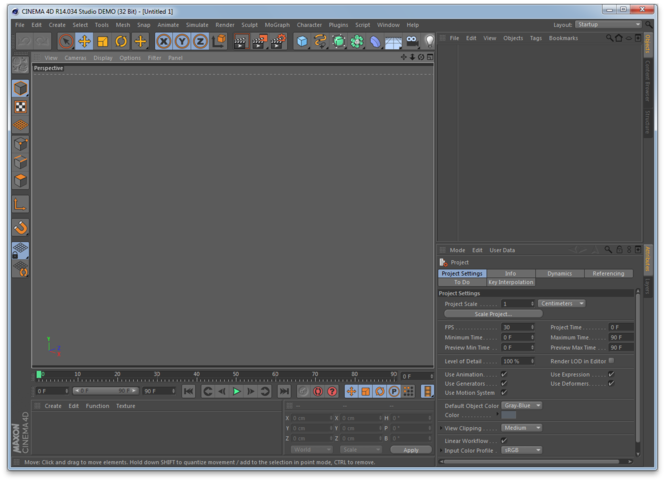
Task: Toggle Y axis lock
Action: (182, 41)
